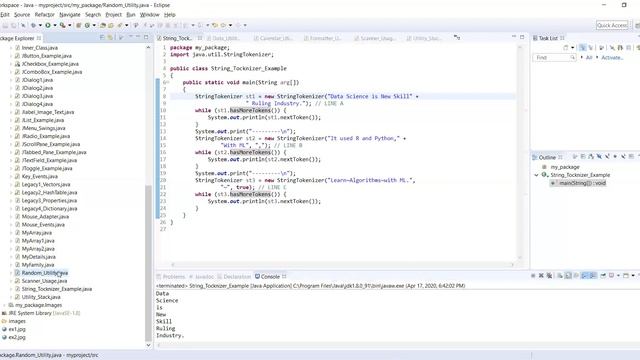The width and height of the screenshot is (640, 360).
Task: Click the Display Selected Console monitor icon
Action: coord(611,276)
